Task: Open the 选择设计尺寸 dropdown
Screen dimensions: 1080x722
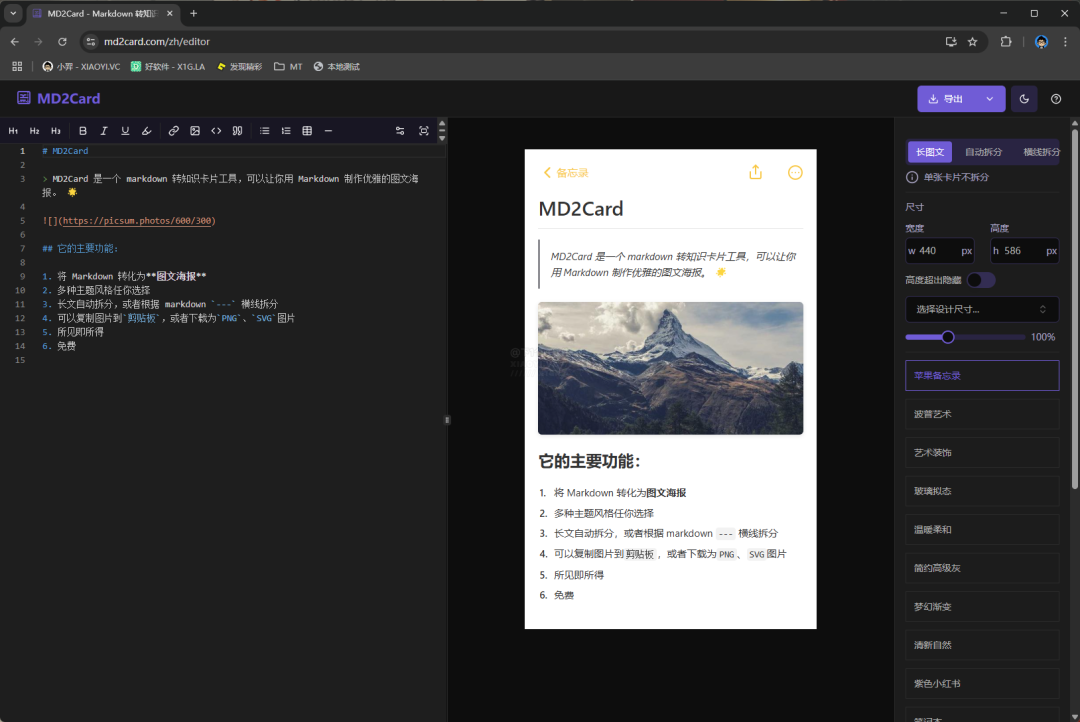Action: pyautogui.click(x=981, y=309)
